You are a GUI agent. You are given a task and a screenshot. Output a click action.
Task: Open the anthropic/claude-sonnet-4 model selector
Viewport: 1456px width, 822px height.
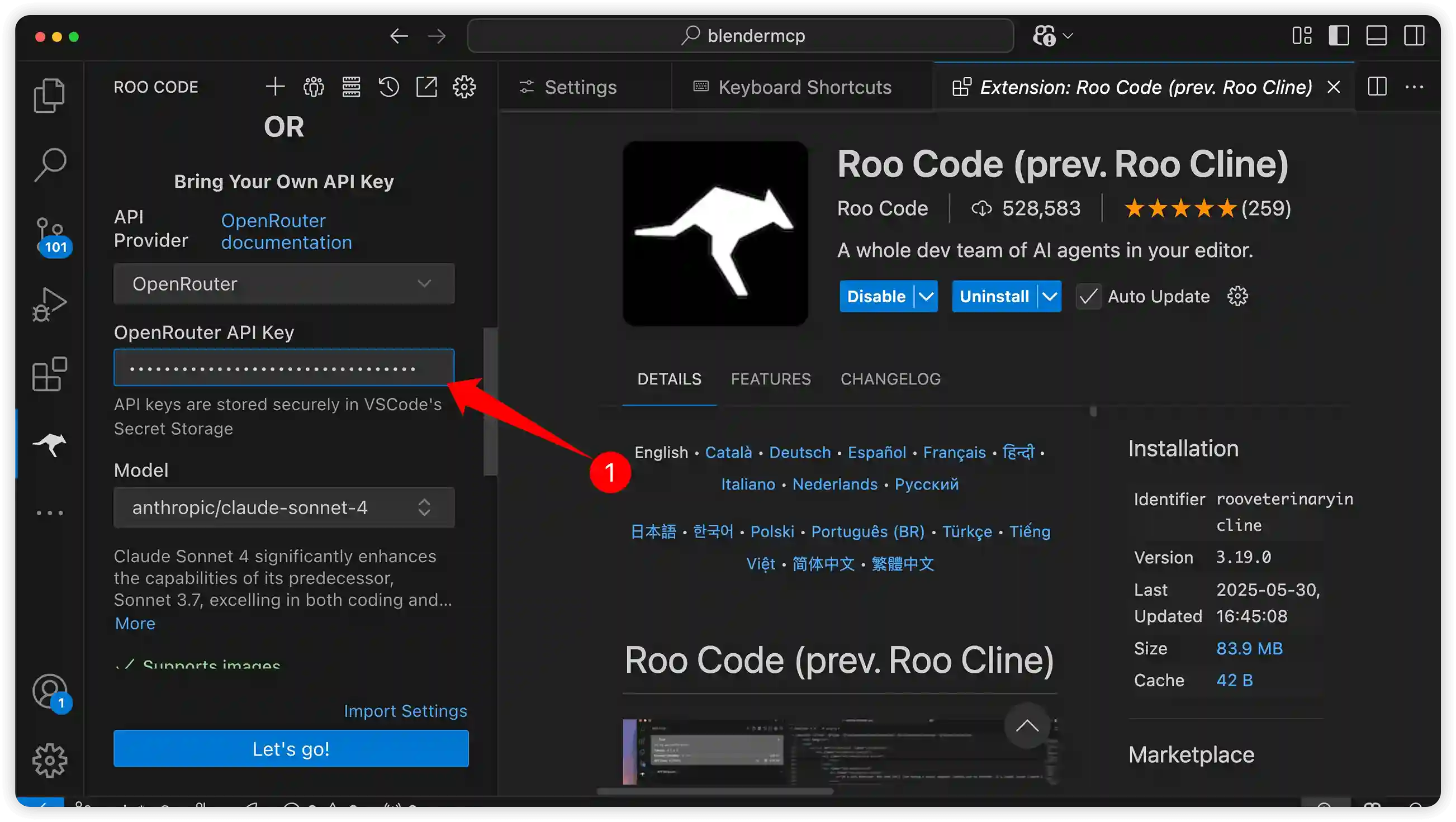(x=284, y=507)
